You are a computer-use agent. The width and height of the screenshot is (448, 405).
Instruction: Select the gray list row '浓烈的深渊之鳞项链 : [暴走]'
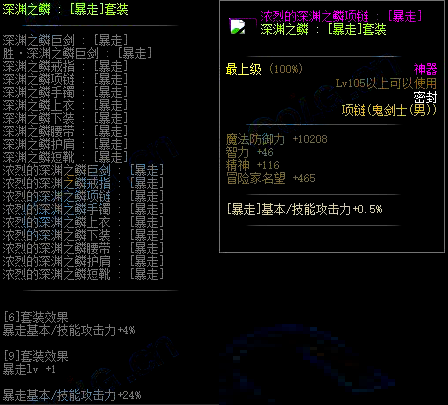[x=83, y=196]
